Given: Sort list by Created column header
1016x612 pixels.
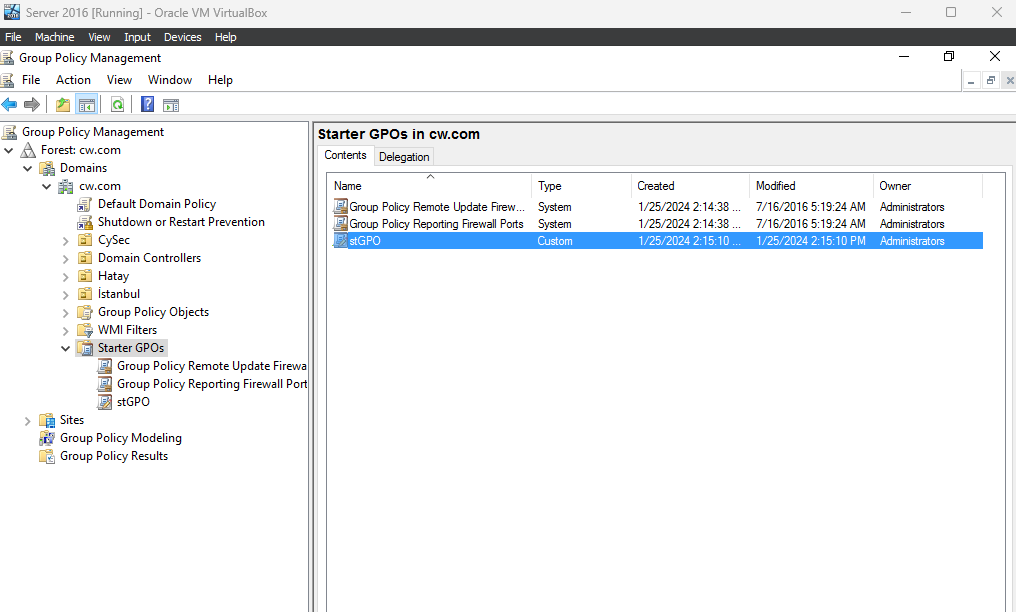Looking at the screenshot, I should coord(690,186).
